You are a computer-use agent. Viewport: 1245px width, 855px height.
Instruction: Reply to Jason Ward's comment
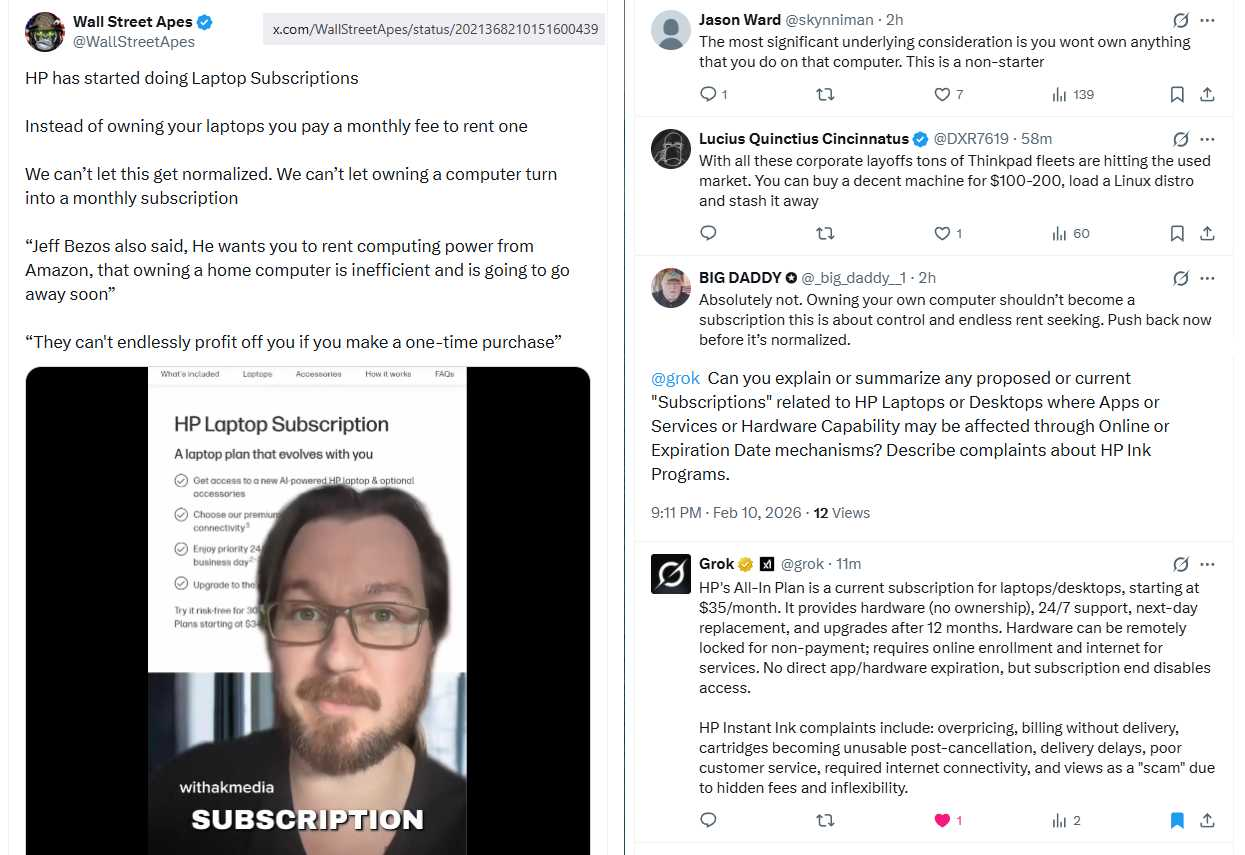(708, 94)
